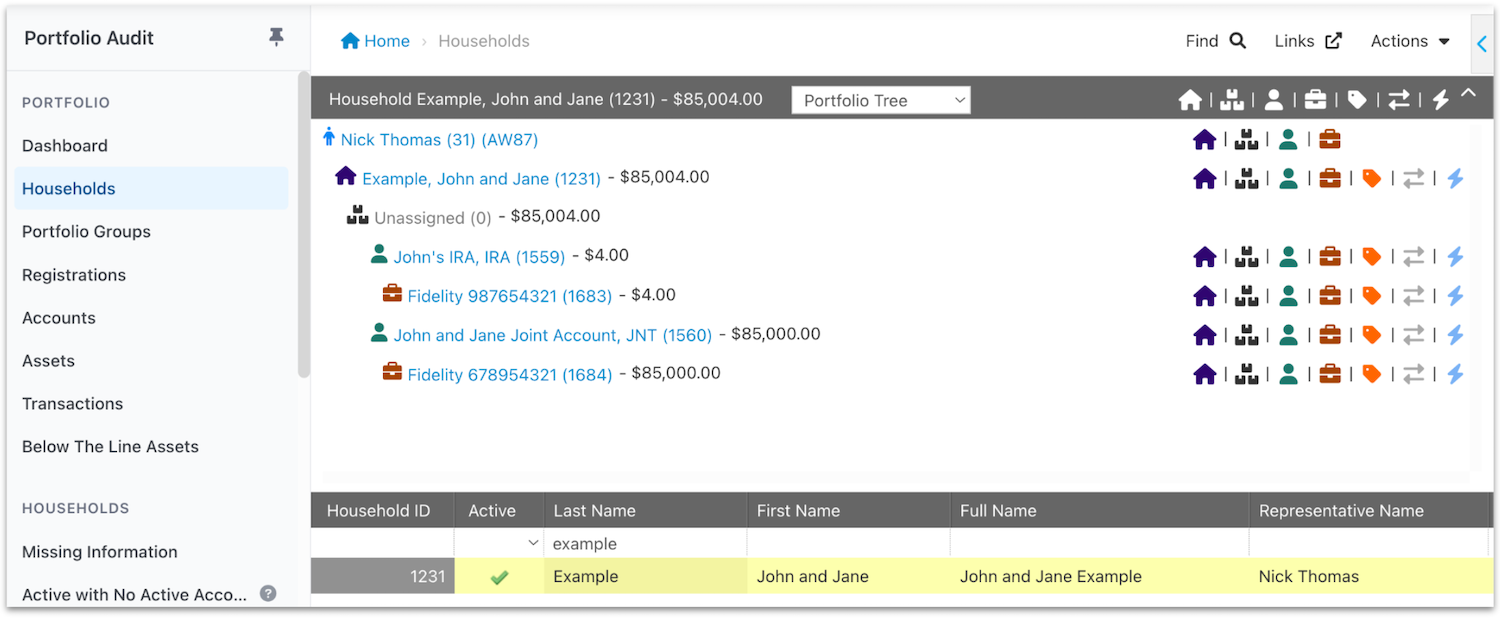Viewport: 1500px width, 618px height.
Task: Click orange tag icon in Fidelity 987654321 row
Action: pos(1372,296)
